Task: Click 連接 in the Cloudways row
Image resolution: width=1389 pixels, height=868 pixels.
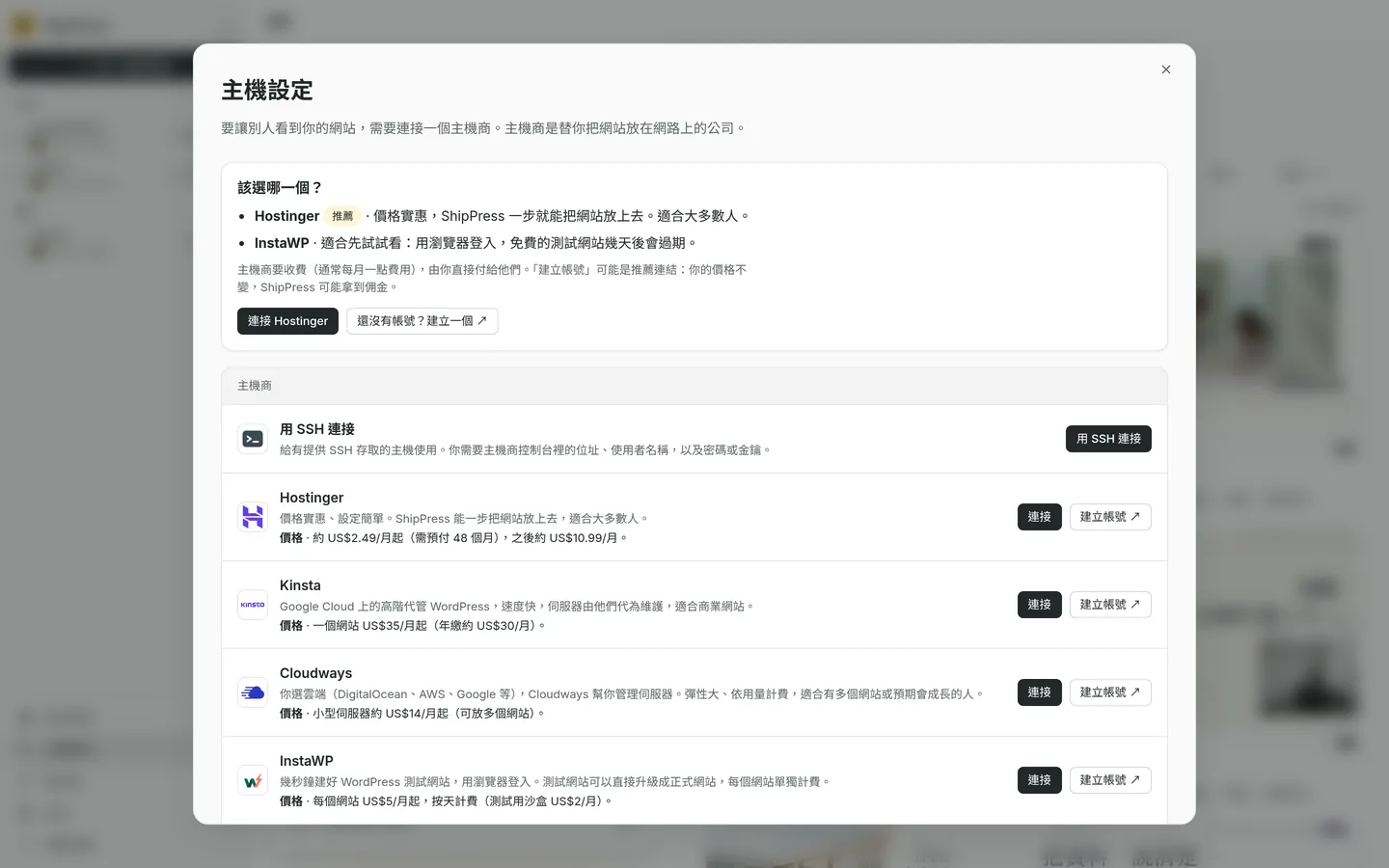Action: (x=1039, y=692)
